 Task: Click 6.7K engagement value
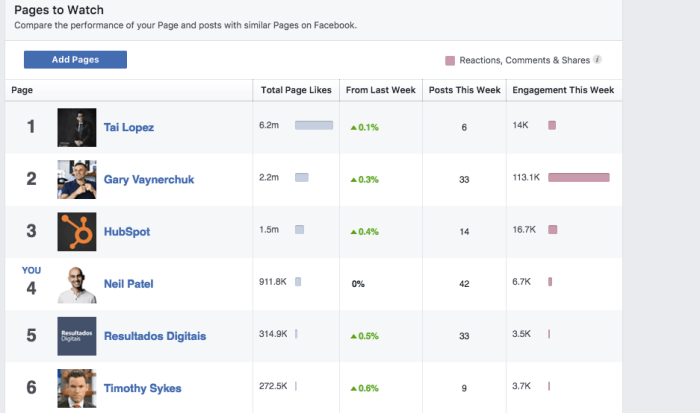[x=521, y=282]
